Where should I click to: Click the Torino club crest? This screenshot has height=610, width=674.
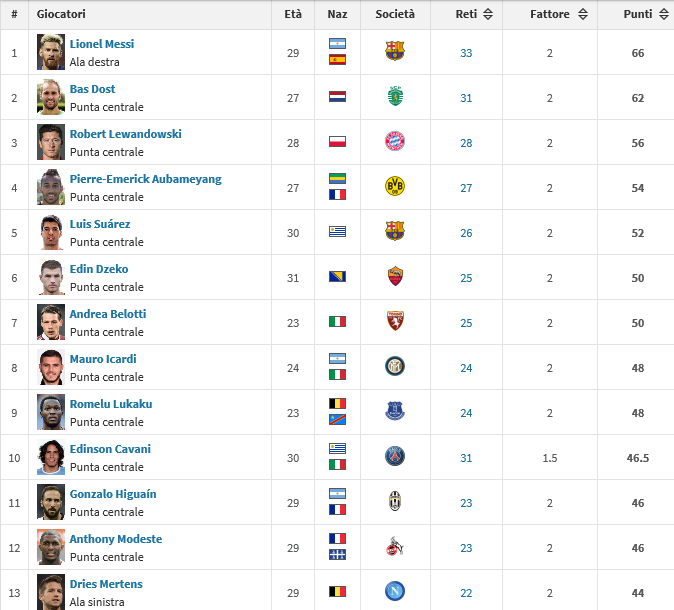(x=395, y=321)
